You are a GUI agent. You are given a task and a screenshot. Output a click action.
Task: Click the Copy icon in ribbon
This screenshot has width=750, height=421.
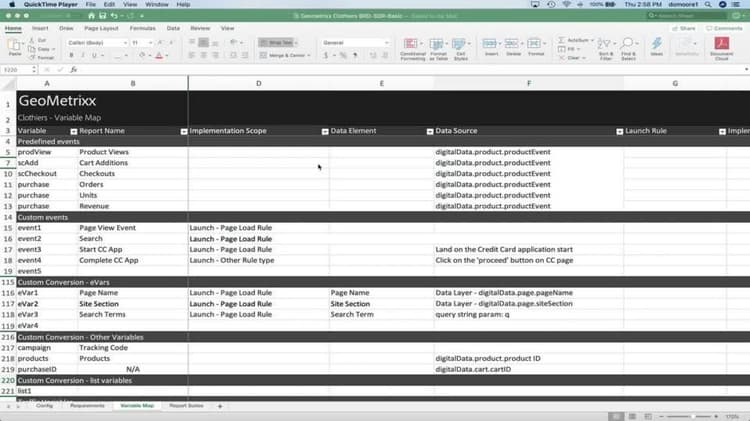32,49
